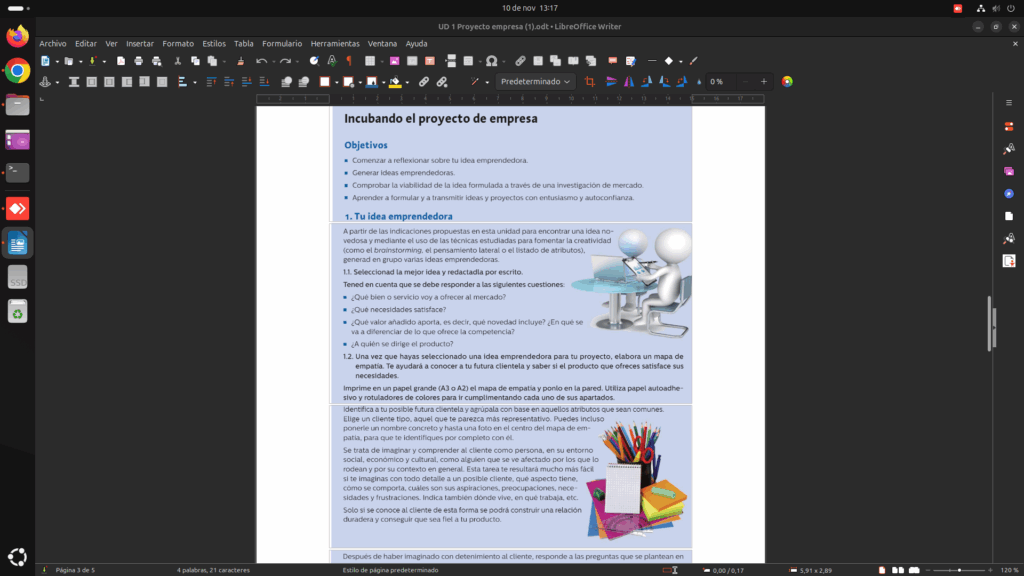Click the Insert special character omega icon
Image resolution: width=1024 pixels, height=576 pixels.
point(491,61)
